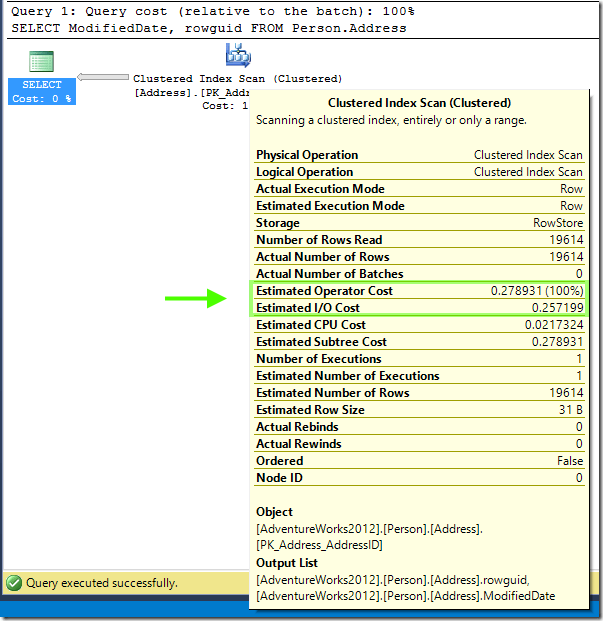Viewport: 603px width, 621px height.
Task: Click the Query executed successfully status message
Action: coord(101,583)
